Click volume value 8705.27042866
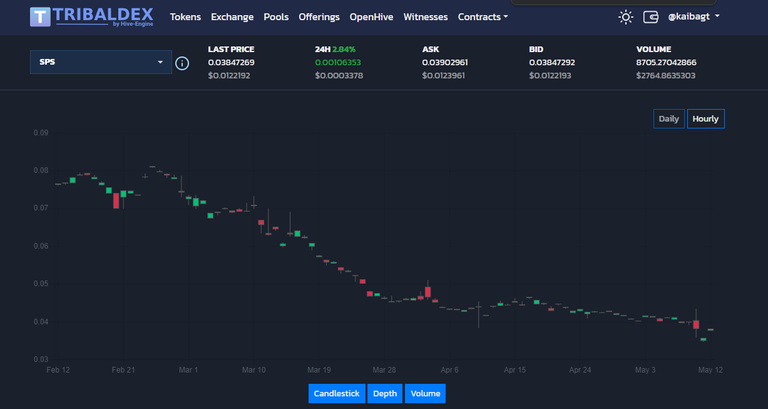768x409 pixels. (x=666, y=63)
